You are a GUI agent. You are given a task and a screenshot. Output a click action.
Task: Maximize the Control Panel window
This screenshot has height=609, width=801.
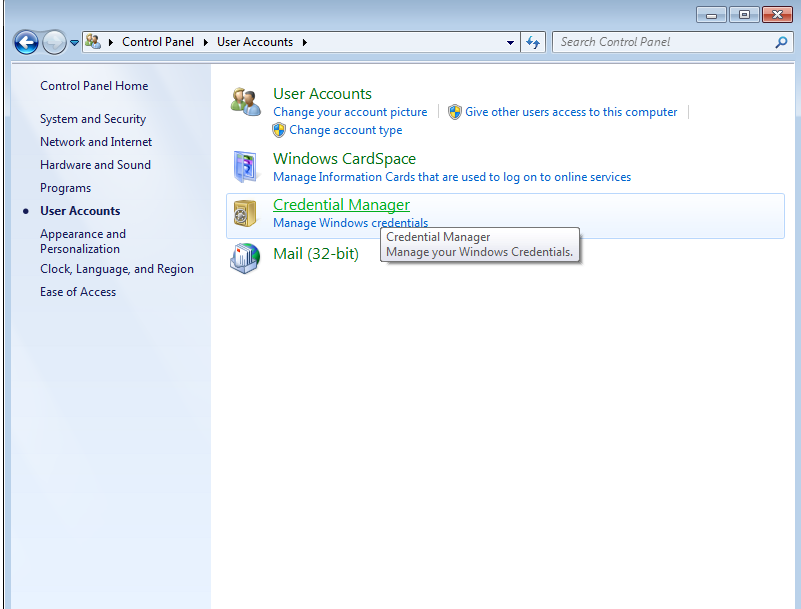744,15
